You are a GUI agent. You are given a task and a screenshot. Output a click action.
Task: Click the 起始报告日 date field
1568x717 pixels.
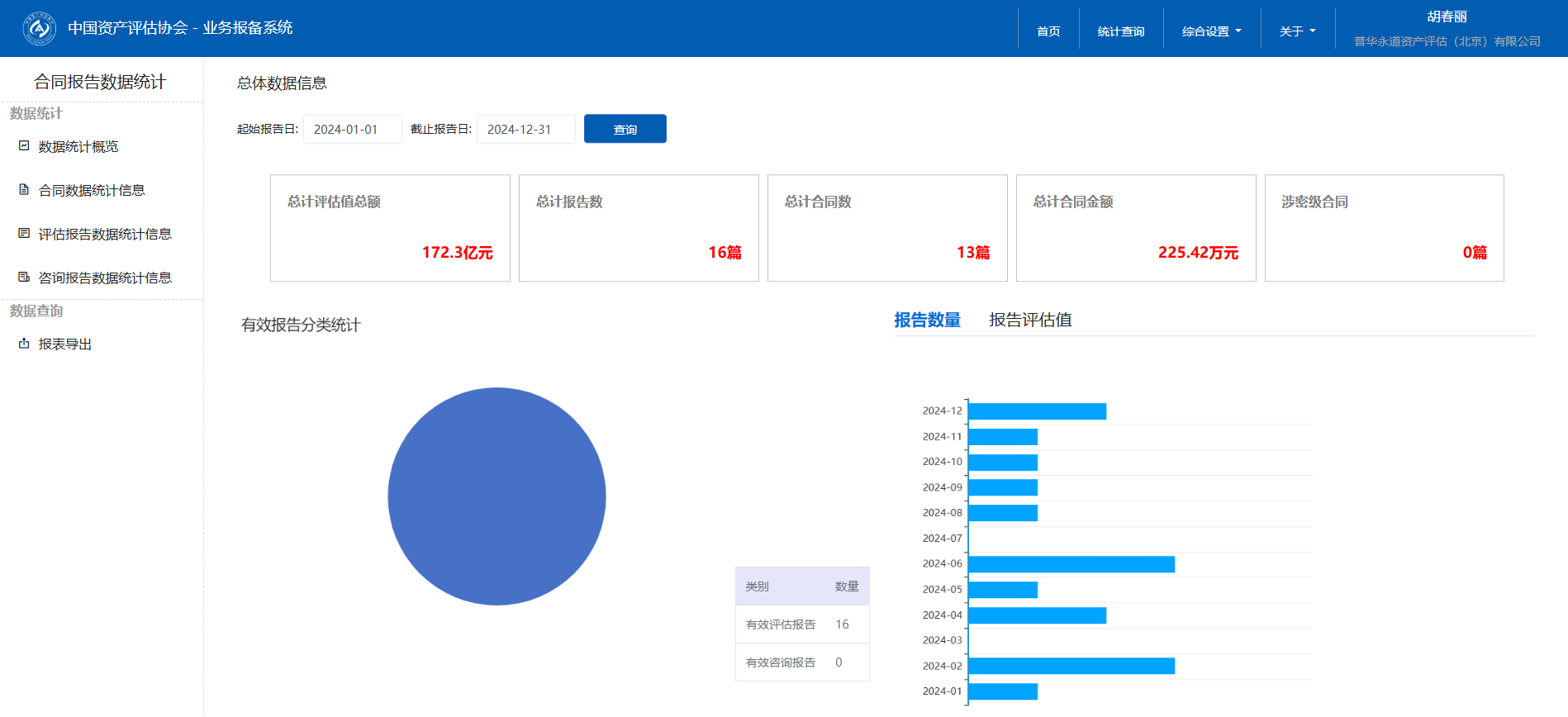pyautogui.click(x=353, y=130)
